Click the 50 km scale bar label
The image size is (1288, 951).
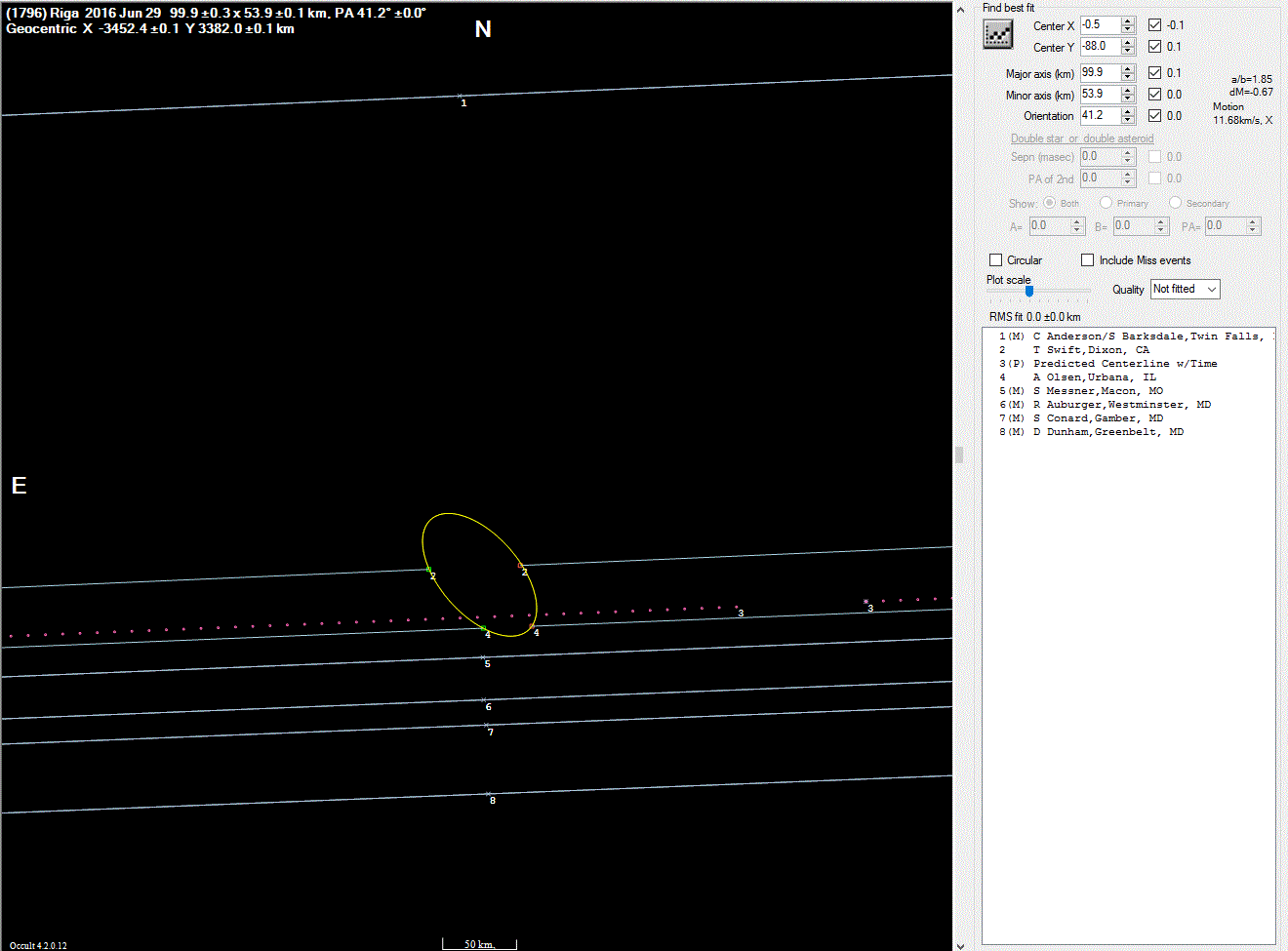[x=479, y=944]
